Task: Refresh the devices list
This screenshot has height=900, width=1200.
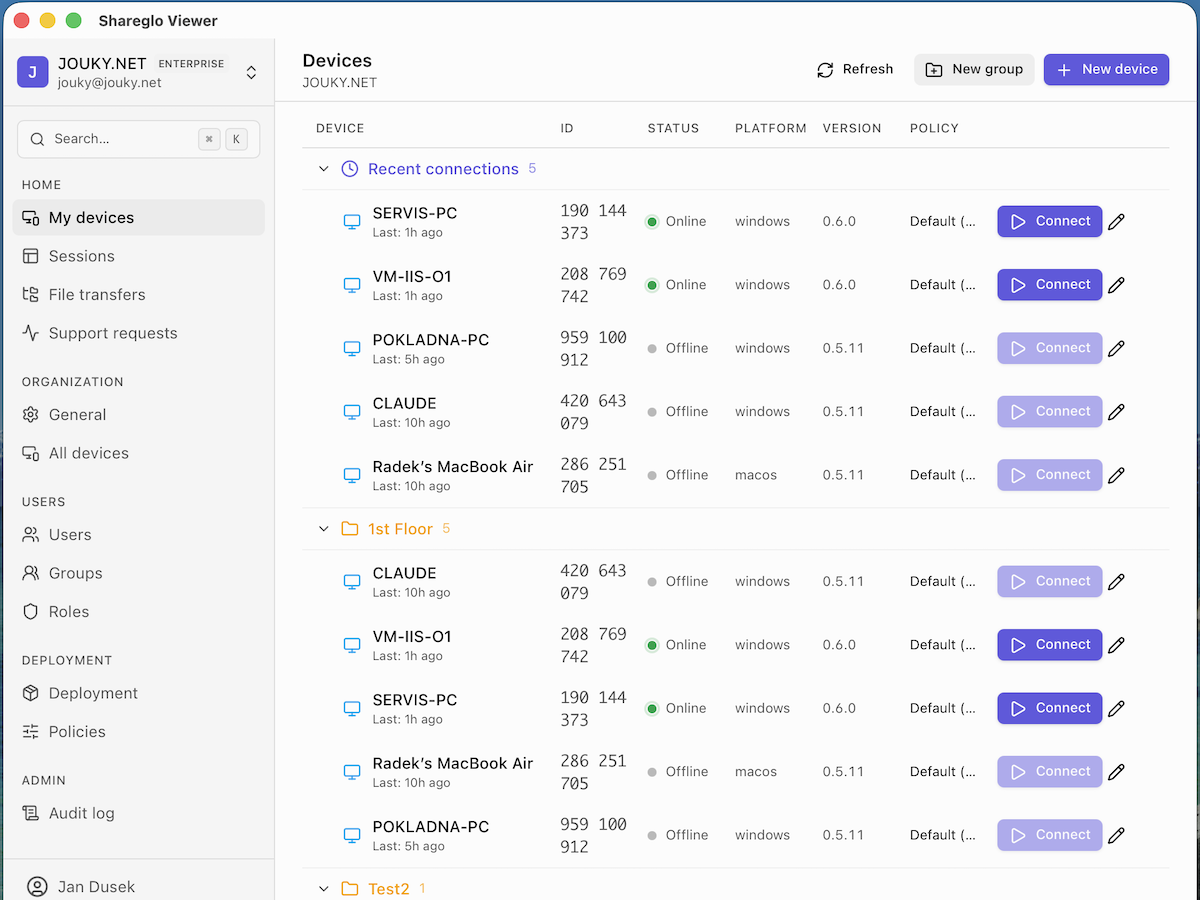Action: pyautogui.click(x=855, y=69)
